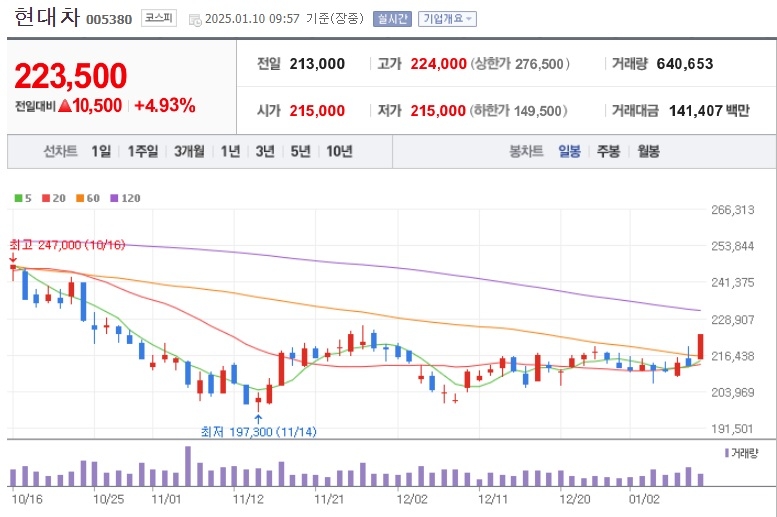Show the 3년 line chart

point(265,151)
